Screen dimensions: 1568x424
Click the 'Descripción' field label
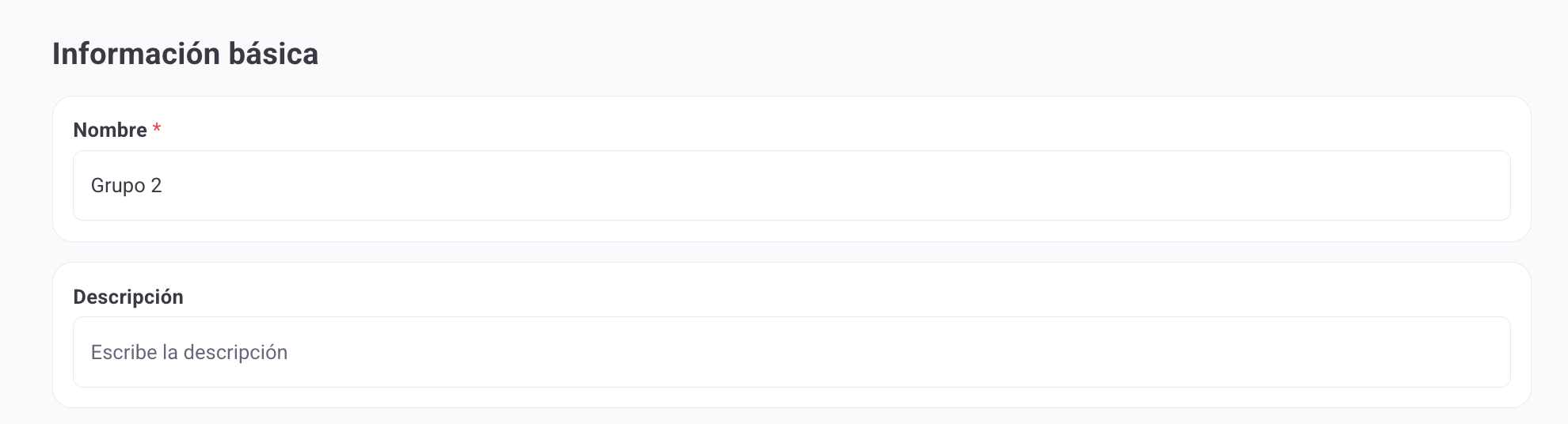pos(128,297)
